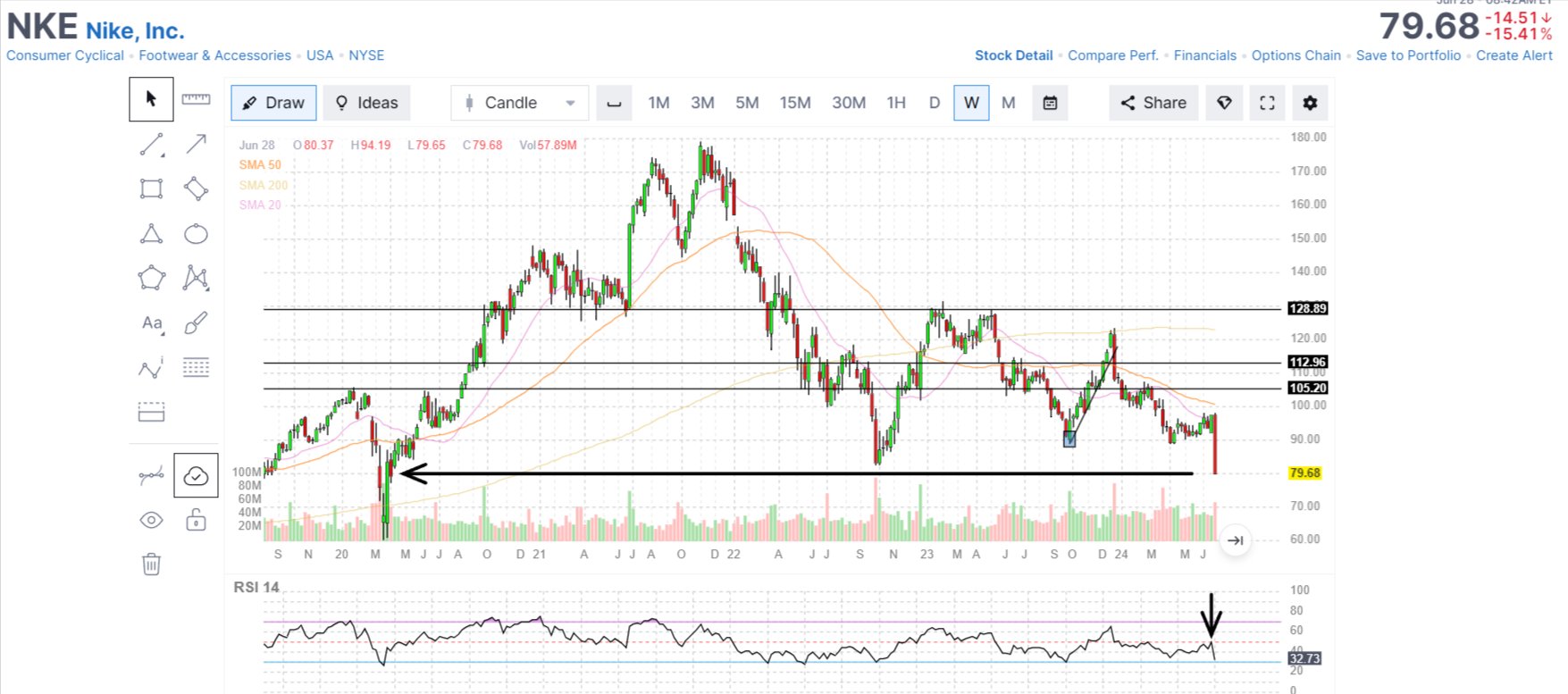Open the Options Chain link
Viewport: 1568px width, 694px height.
pyautogui.click(x=1296, y=55)
